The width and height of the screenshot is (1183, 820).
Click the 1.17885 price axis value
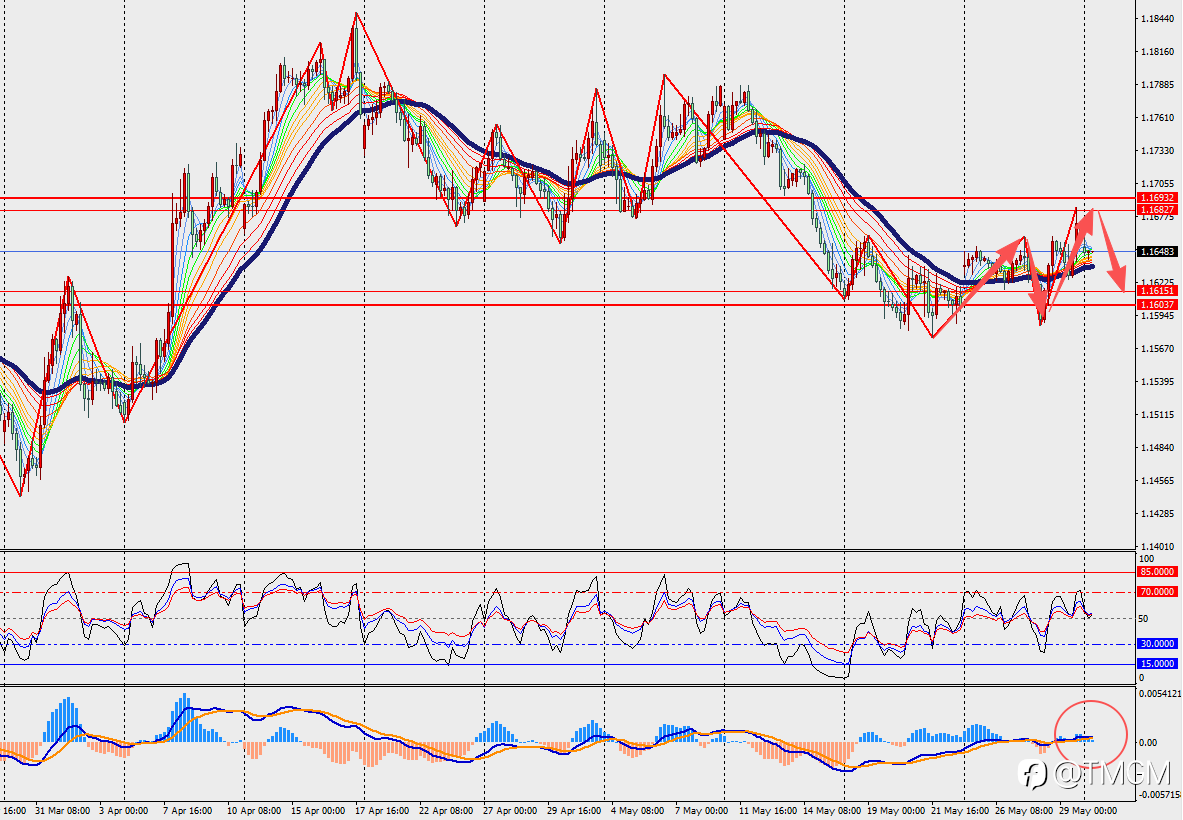[x=1158, y=84]
